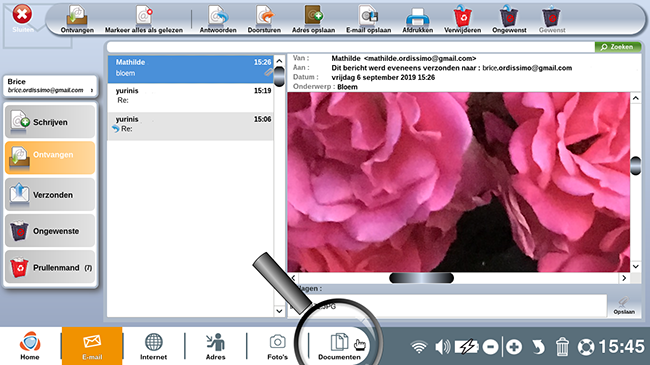Open the Prullenmand trash folder
The image size is (650, 365).
pos(50,267)
